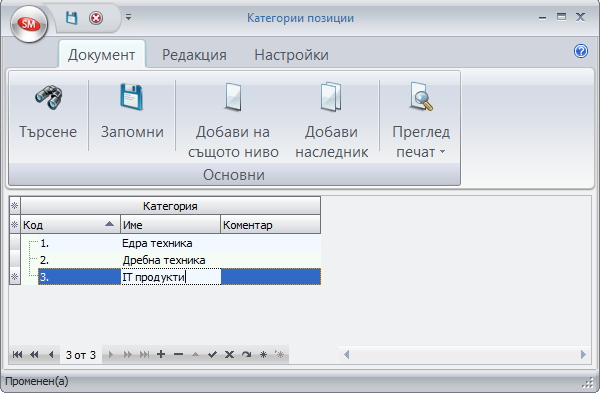The width and height of the screenshot is (600, 393).
Task: Go to previous page in navigator
Action: 34,354
